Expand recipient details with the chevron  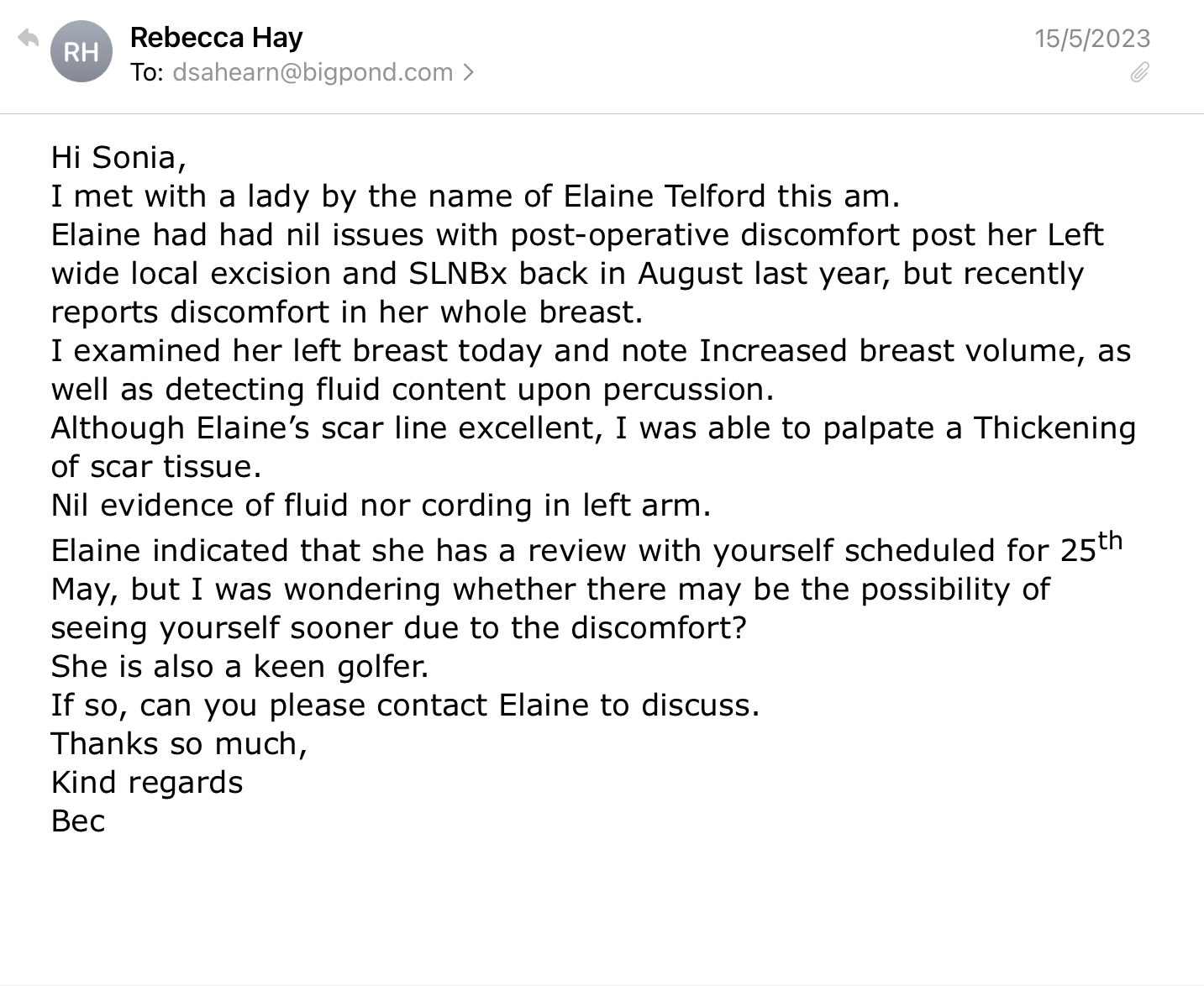[x=469, y=72]
